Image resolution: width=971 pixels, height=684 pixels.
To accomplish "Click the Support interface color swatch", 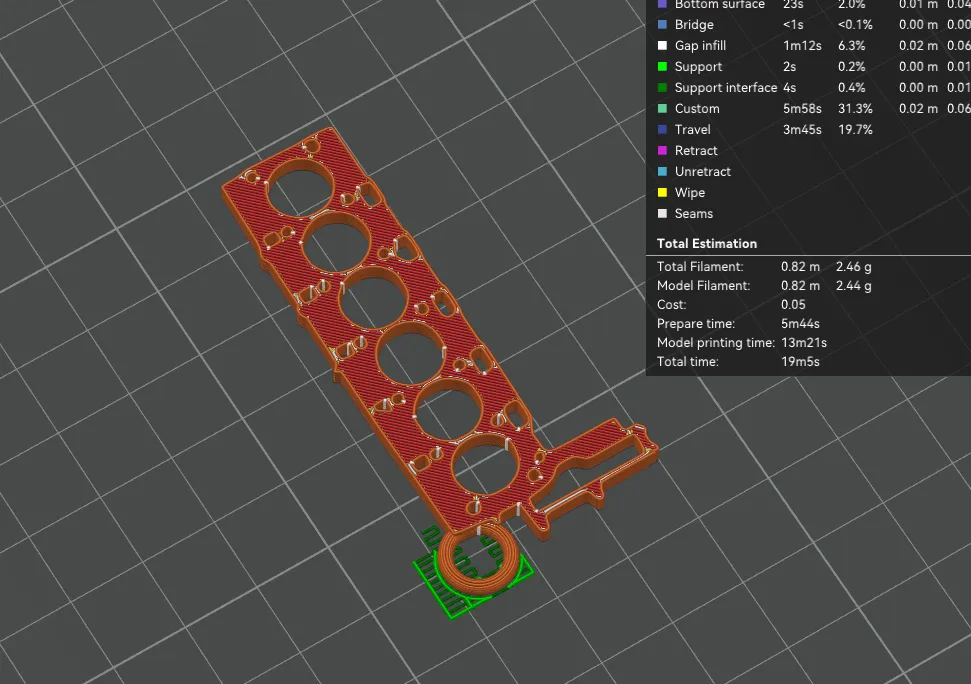I will coord(662,88).
